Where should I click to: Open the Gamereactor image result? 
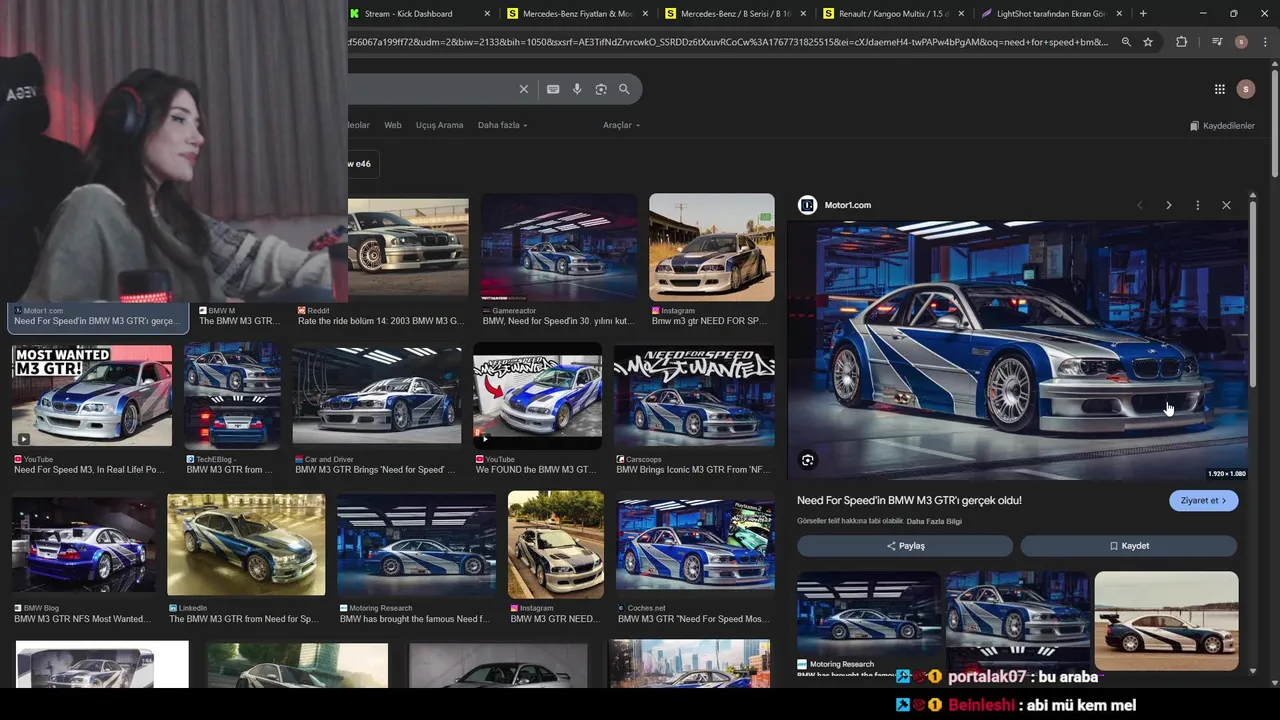click(x=558, y=246)
